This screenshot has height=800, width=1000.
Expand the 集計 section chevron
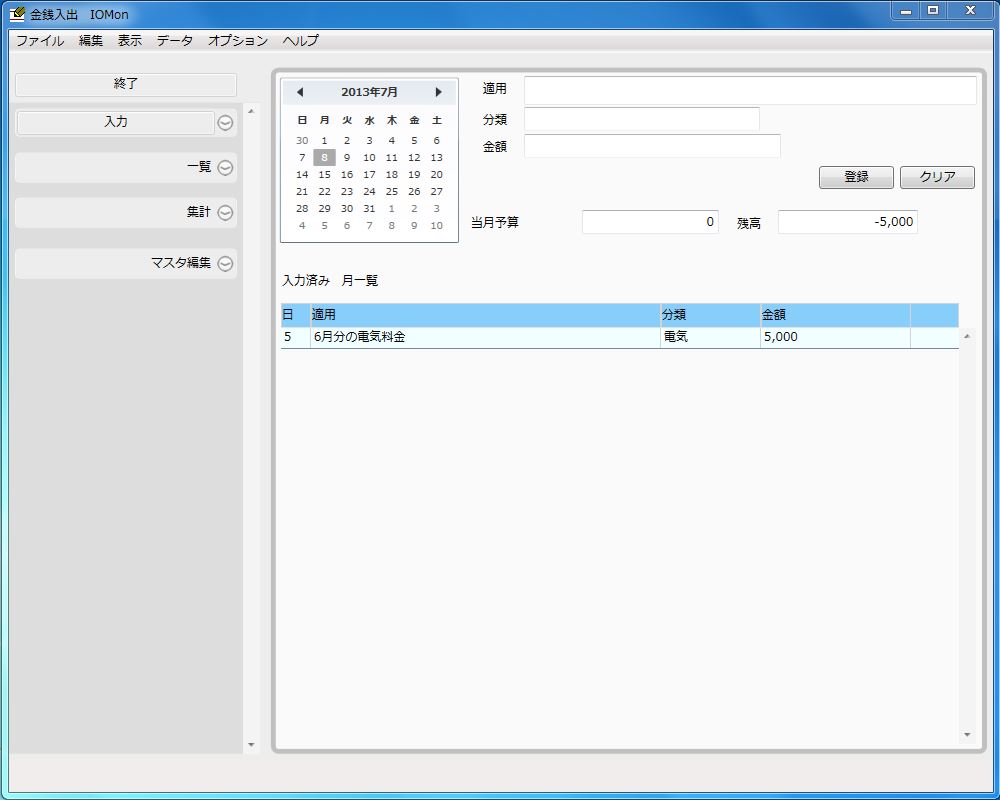(x=225, y=212)
